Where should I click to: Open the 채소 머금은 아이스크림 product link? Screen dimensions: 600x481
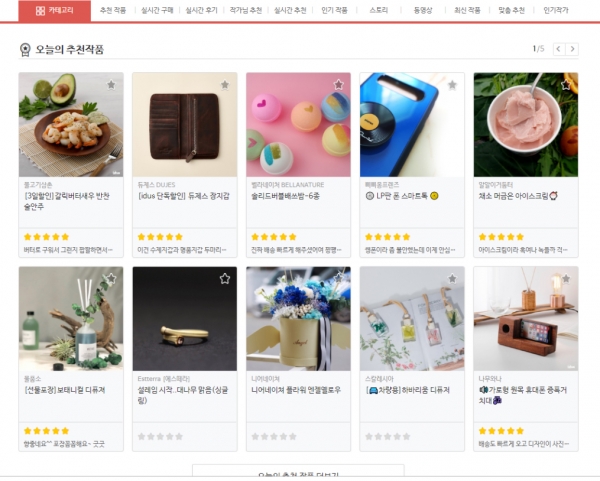coord(518,196)
